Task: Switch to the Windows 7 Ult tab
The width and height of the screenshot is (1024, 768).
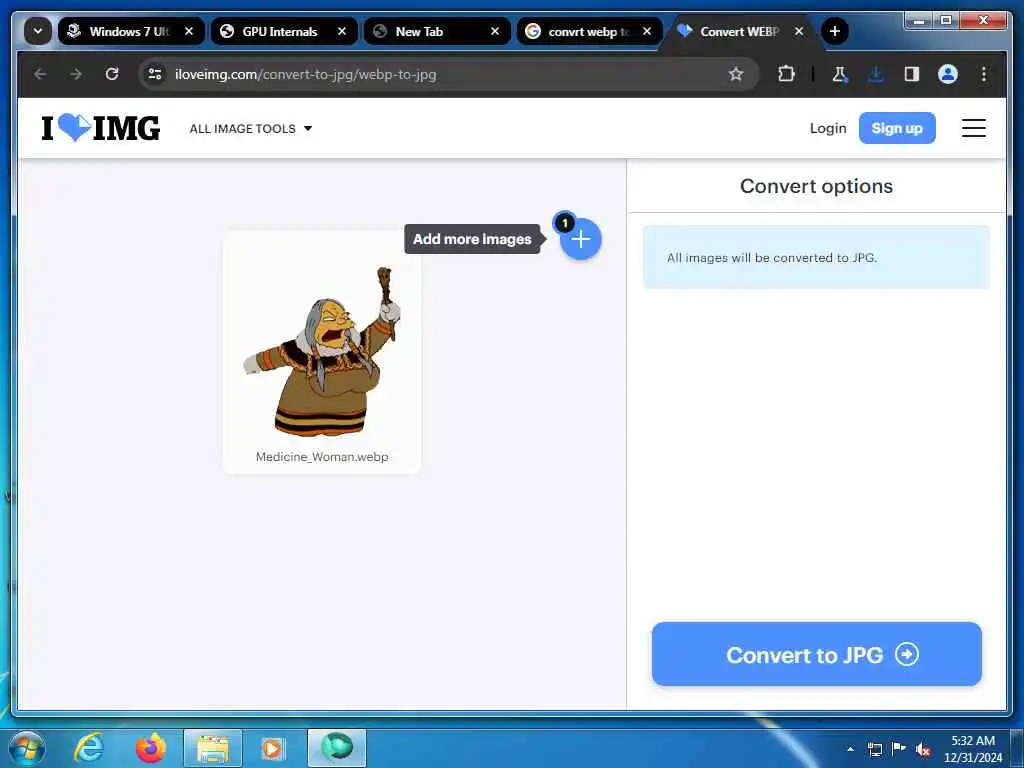Action: pos(130,31)
